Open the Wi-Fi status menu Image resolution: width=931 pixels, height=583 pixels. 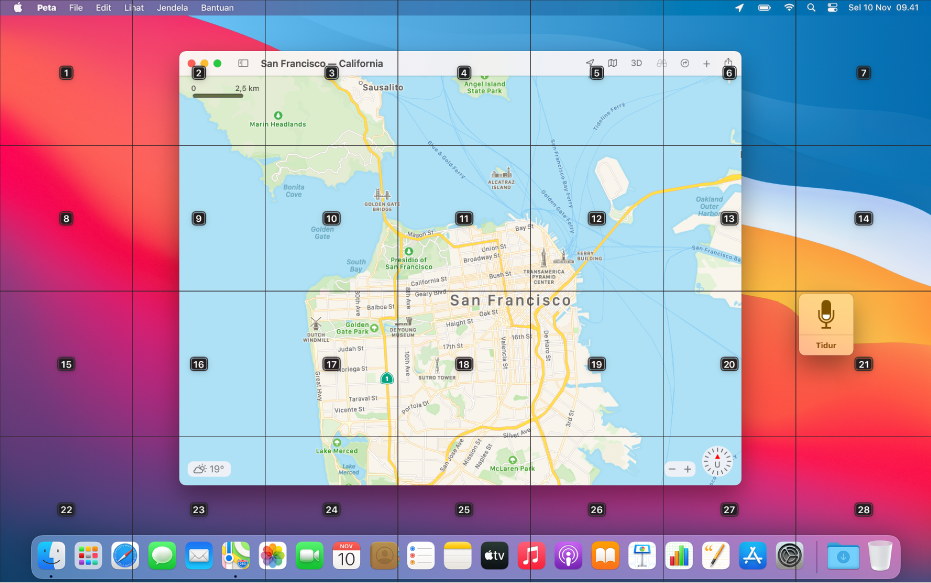click(789, 8)
